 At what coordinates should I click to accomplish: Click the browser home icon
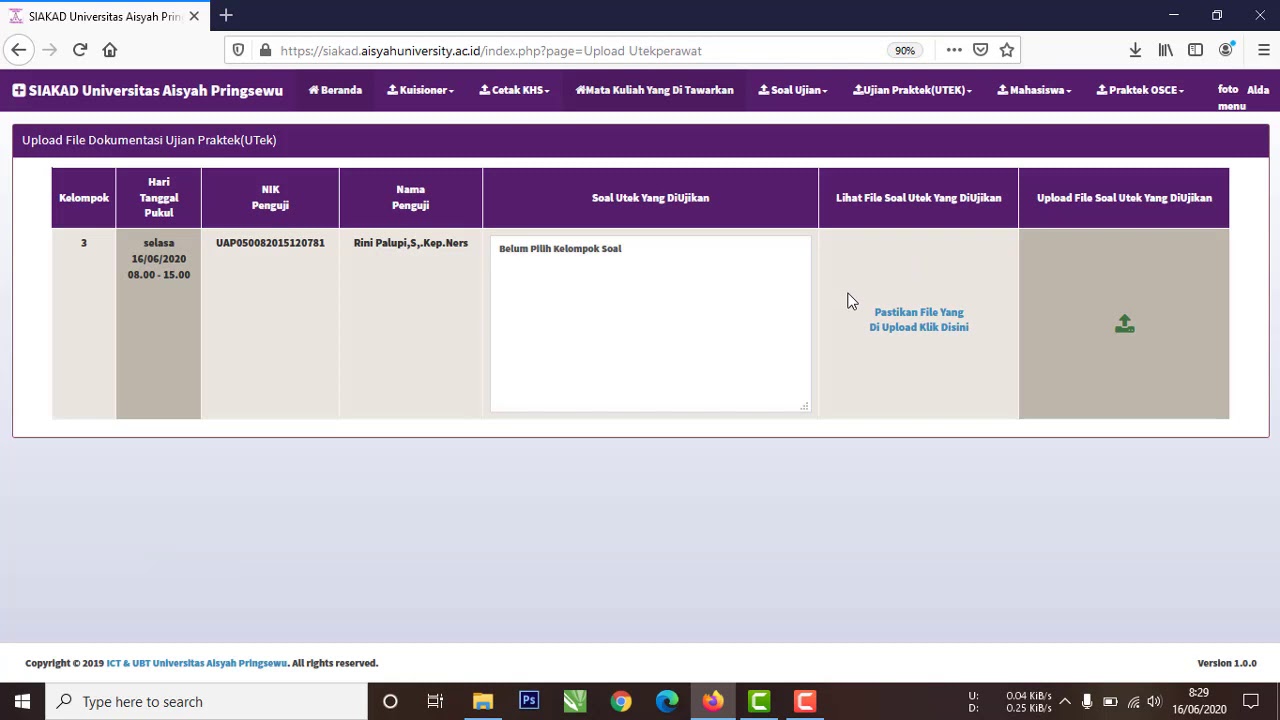tap(110, 50)
